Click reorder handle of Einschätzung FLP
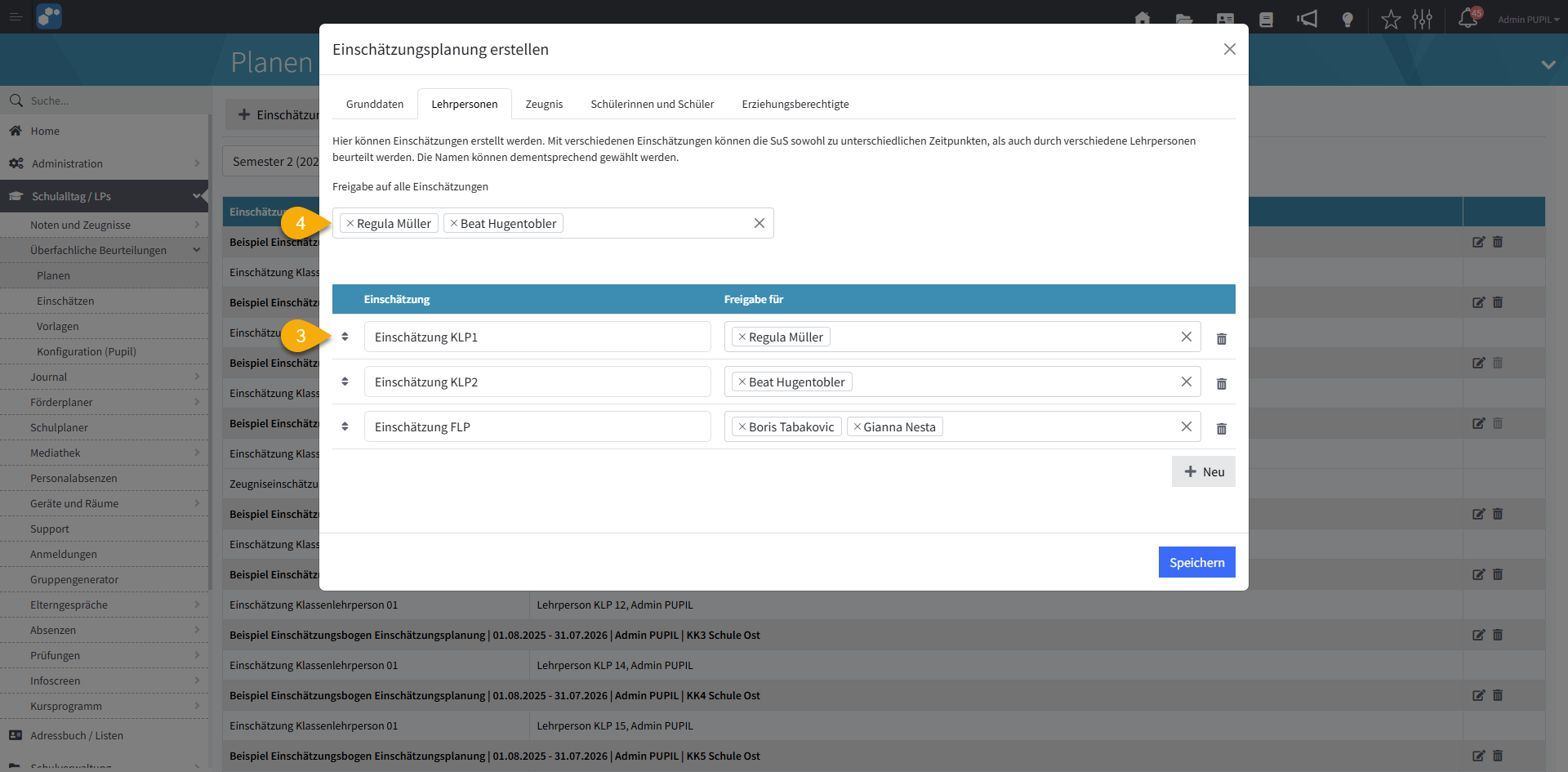The image size is (1568, 772). 345,426
